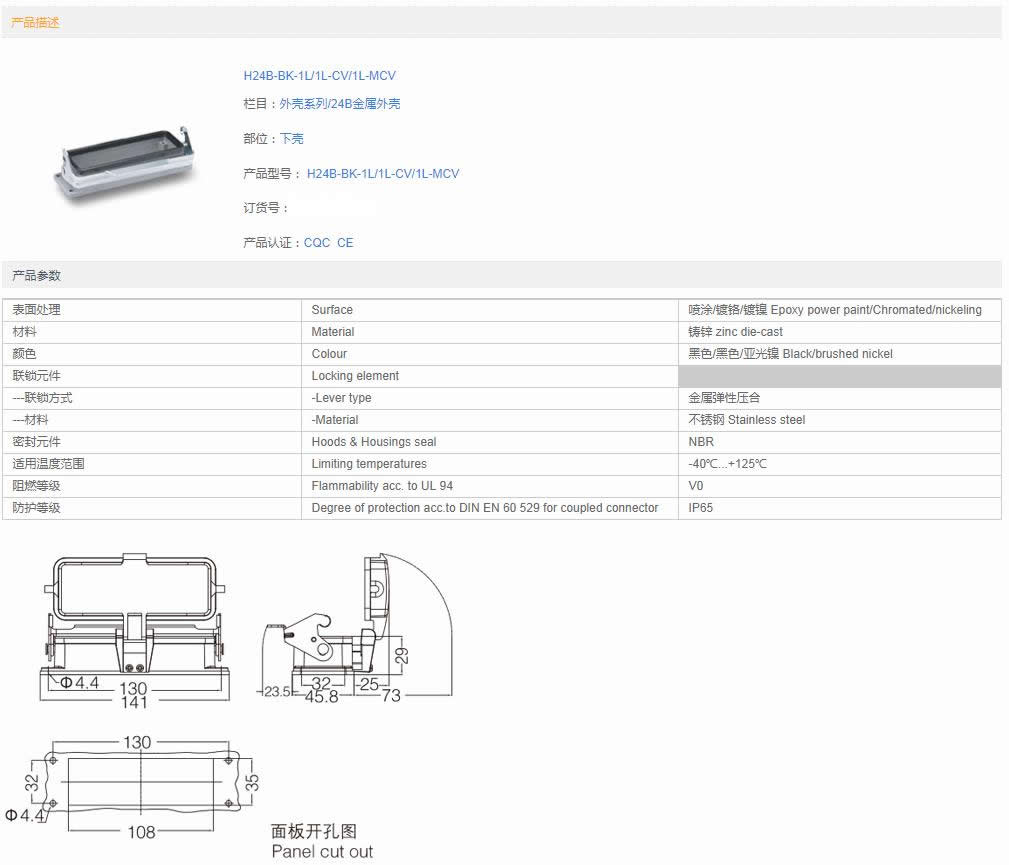Select the NBR seal value cell
The image size is (1009, 865).
(x=701, y=442)
